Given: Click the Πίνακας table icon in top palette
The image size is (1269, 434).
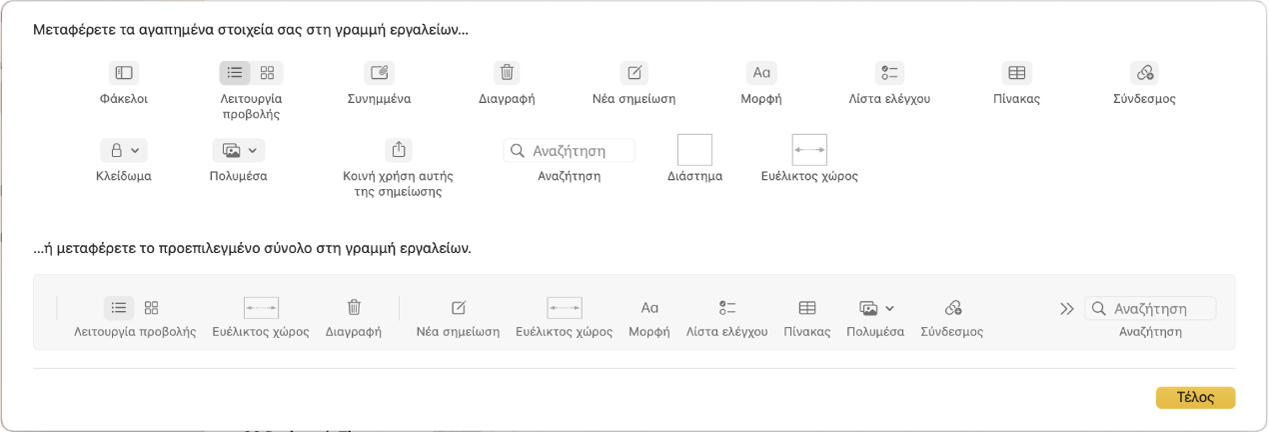Looking at the screenshot, I should pos(1016,73).
